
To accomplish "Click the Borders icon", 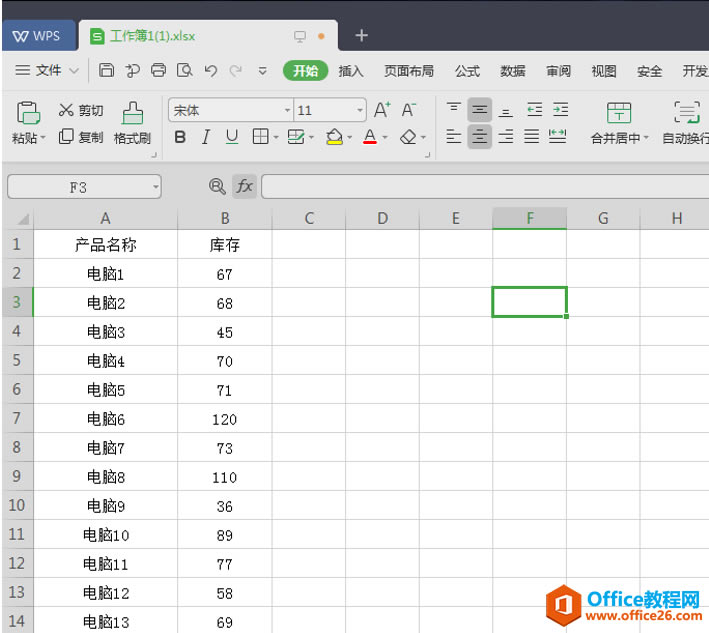I will coord(260,137).
